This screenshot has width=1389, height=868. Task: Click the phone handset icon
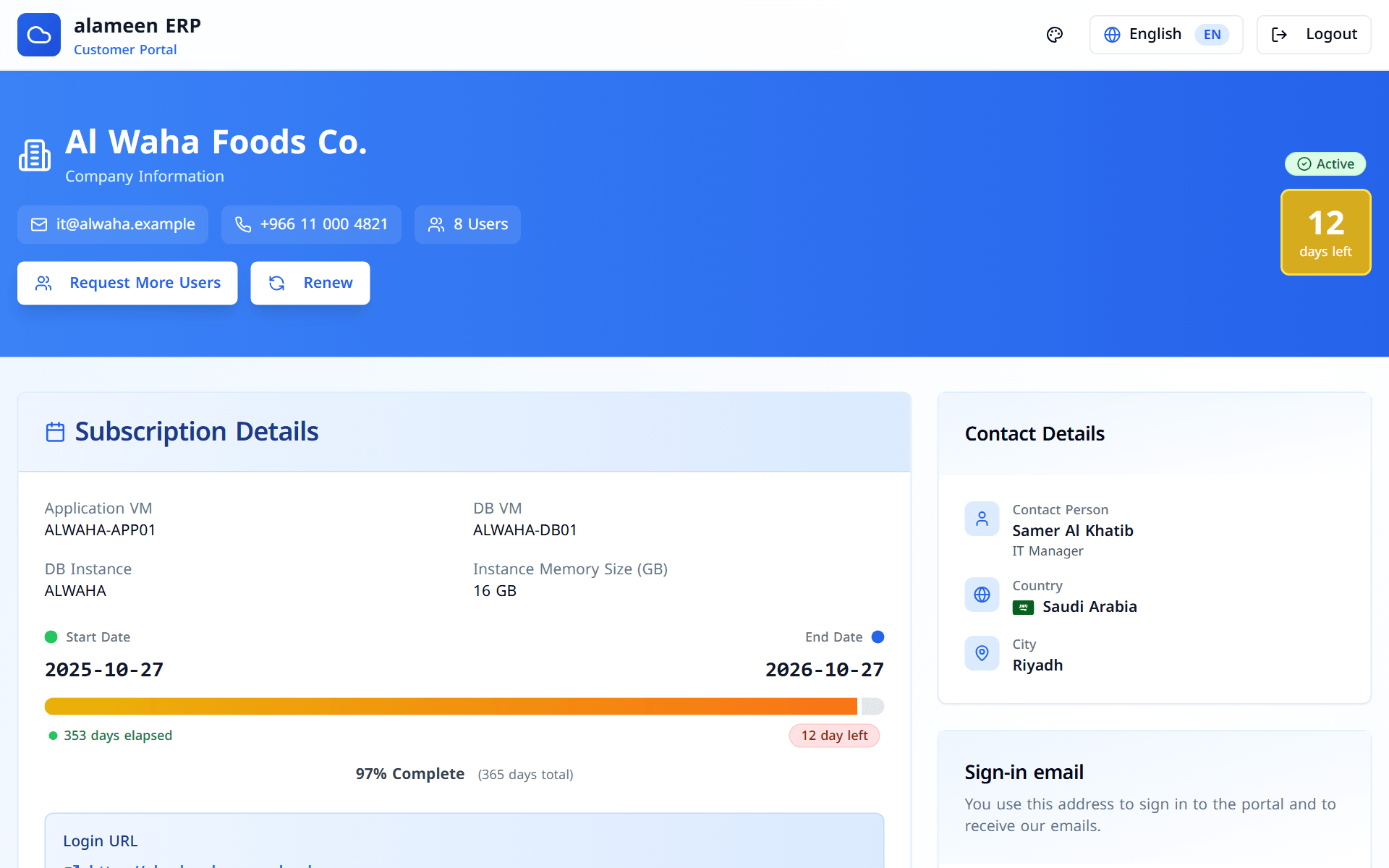pyautogui.click(x=243, y=225)
